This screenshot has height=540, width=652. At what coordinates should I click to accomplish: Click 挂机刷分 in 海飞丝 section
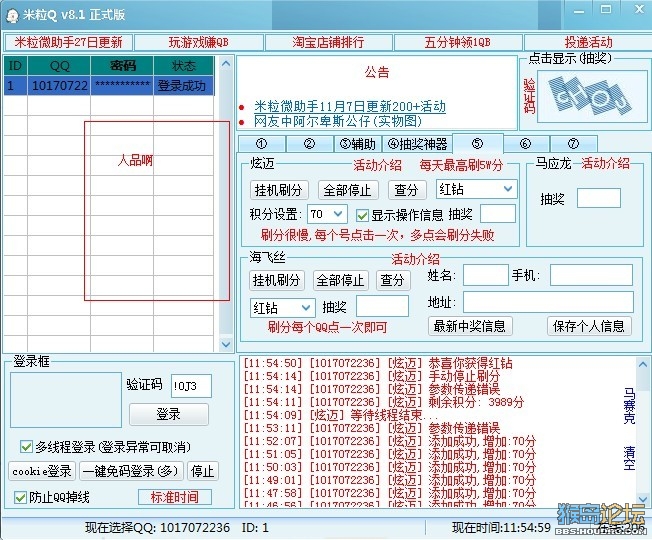(277, 280)
